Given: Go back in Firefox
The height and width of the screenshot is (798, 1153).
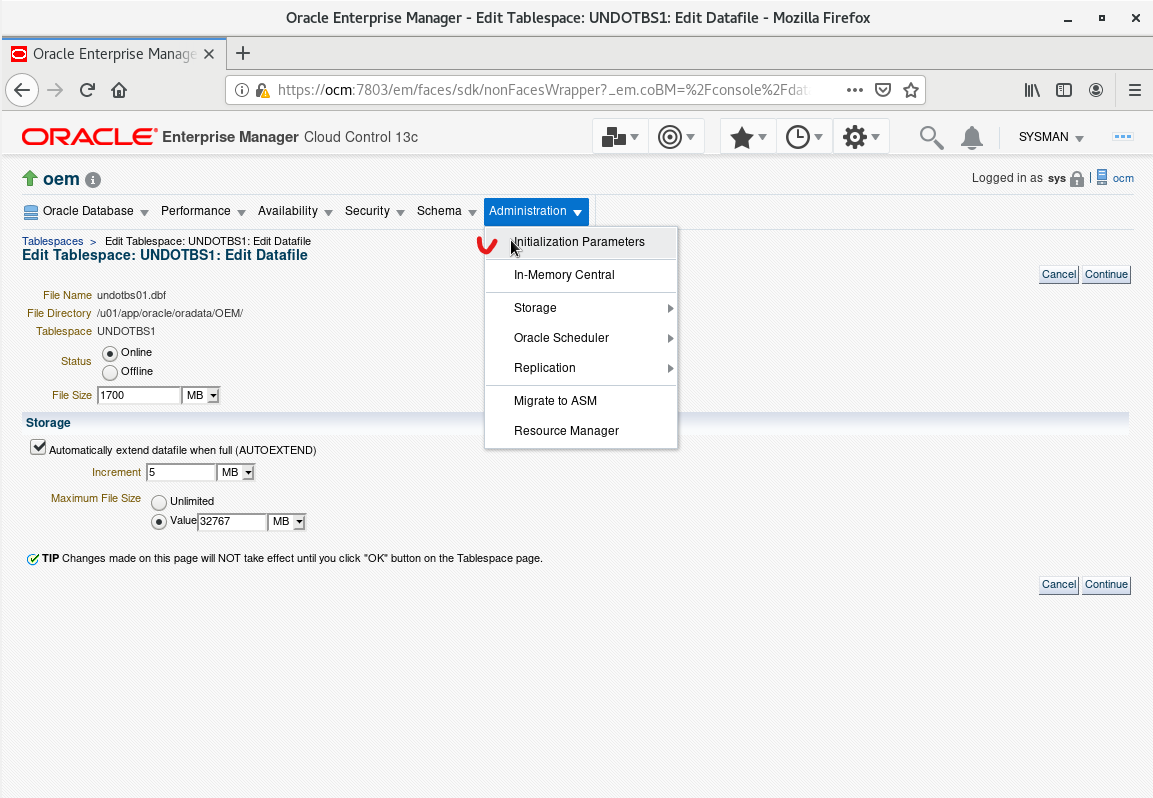Looking at the screenshot, I should (x=22, y=90).
